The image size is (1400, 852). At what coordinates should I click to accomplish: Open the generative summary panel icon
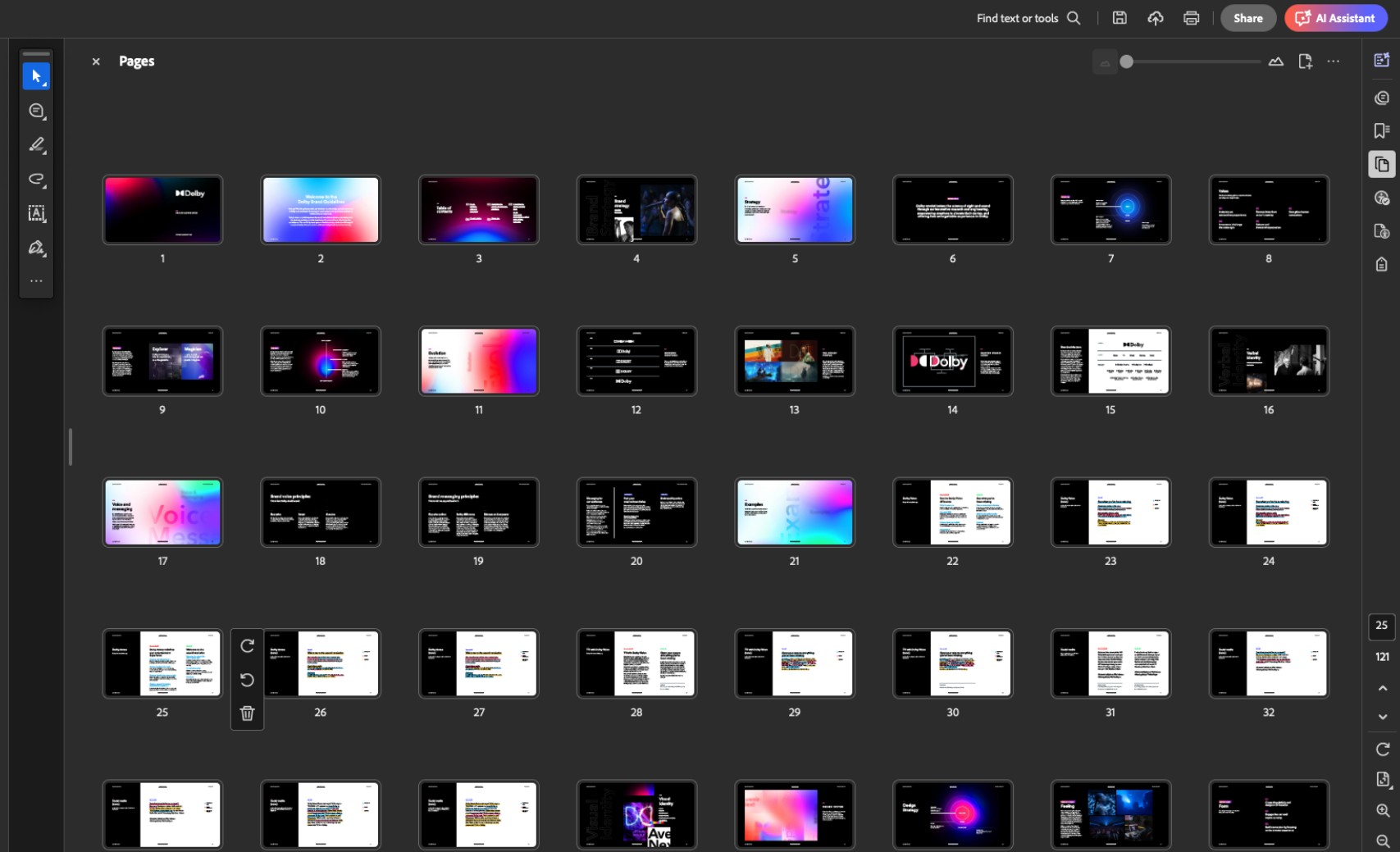point(1382,60)
